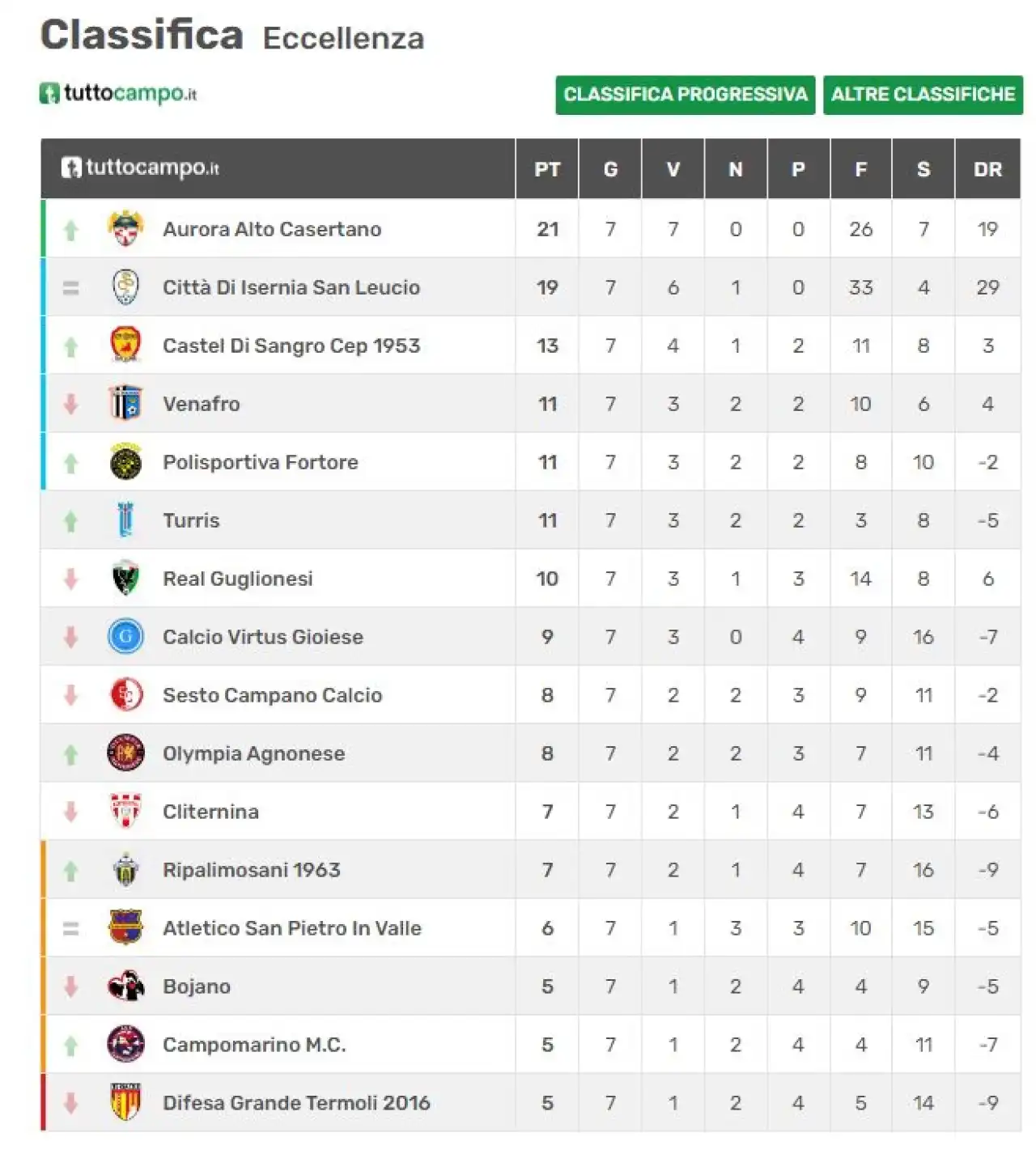This screenshot has width=1036, height=1154.
Task: Click the Città Di Isernia San Leucio crest
Action: point(125,287)
